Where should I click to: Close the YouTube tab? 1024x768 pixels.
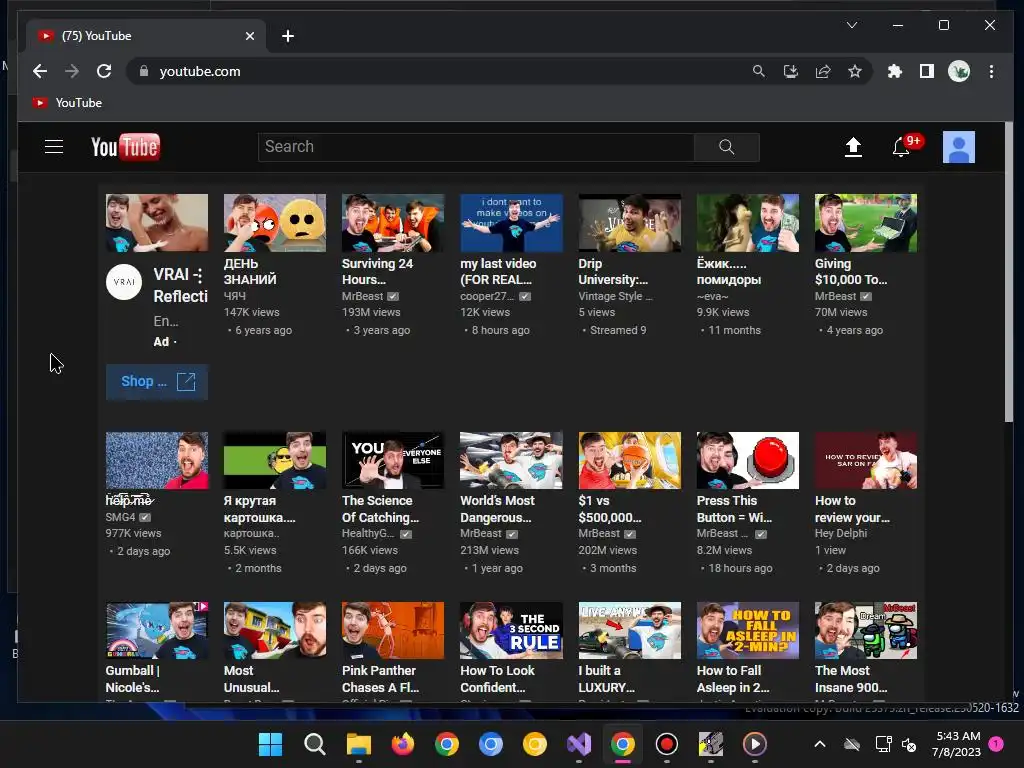tap(249, 36)
